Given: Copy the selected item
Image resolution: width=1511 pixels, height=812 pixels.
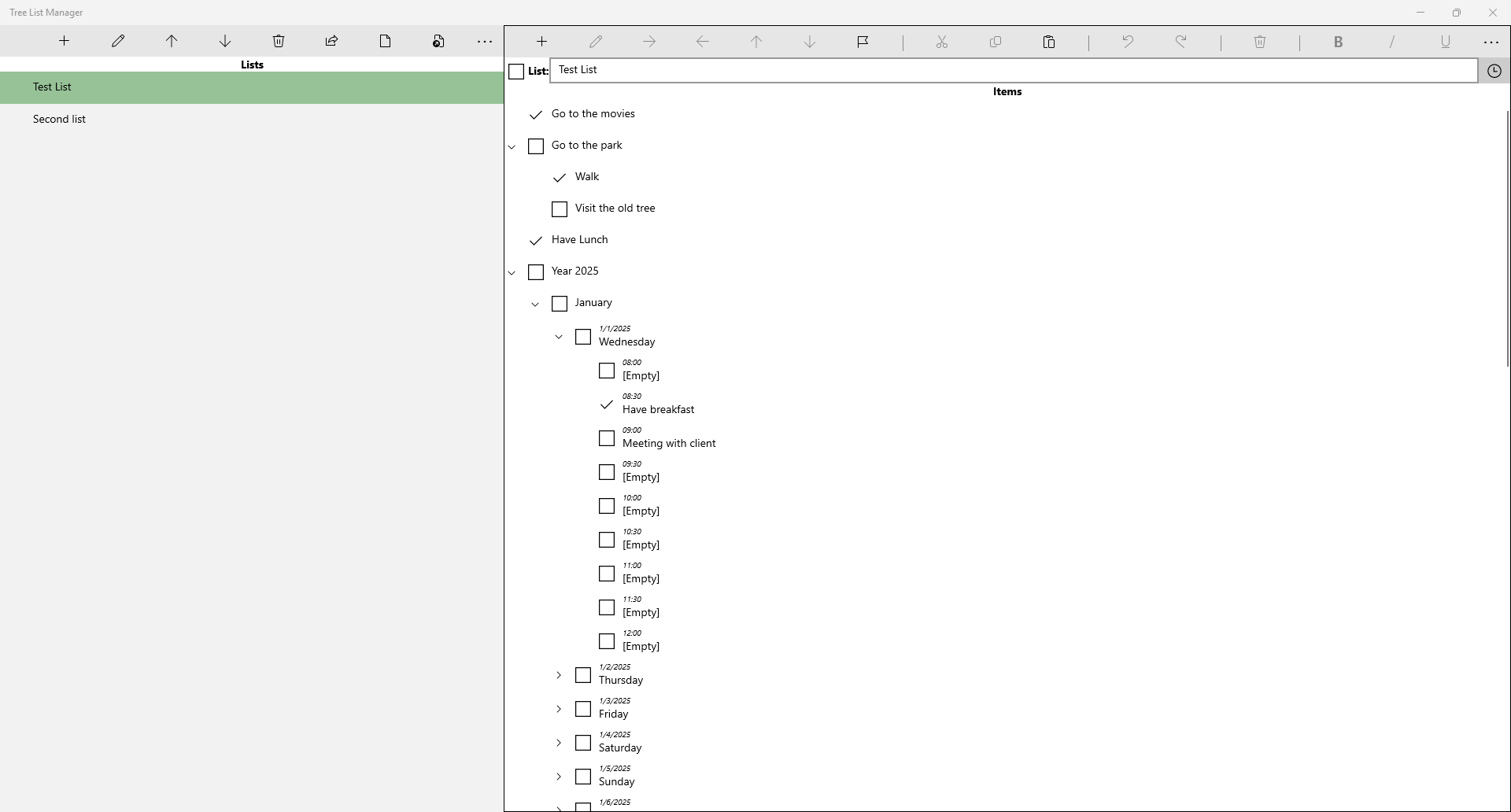Looking at the screenshot, I should [996, 42].
